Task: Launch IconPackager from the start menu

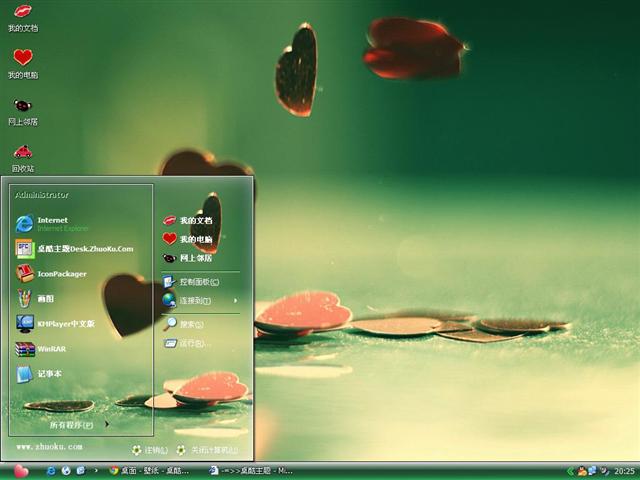Action: coord(61,274)
